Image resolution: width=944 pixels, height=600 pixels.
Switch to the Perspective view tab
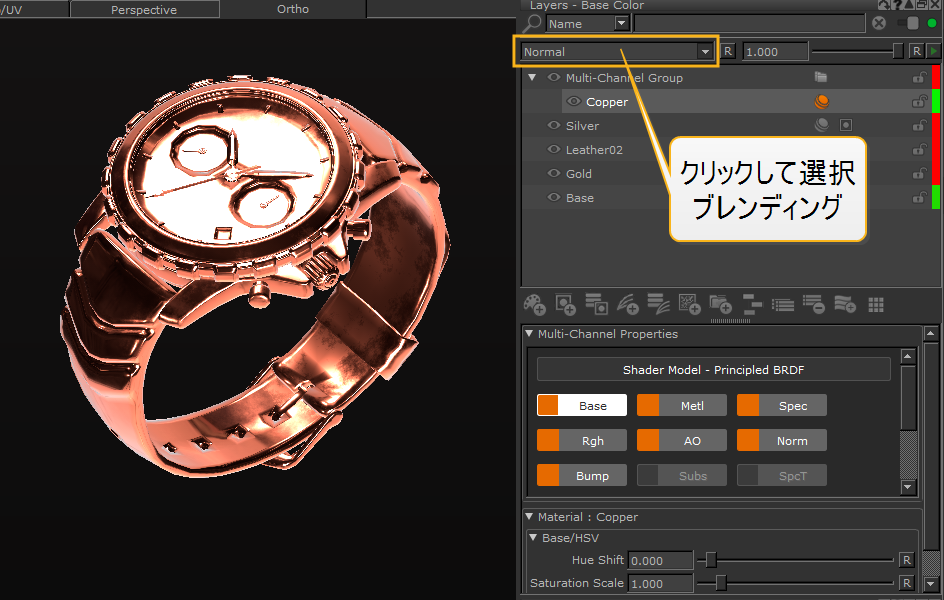pos(144,10)
